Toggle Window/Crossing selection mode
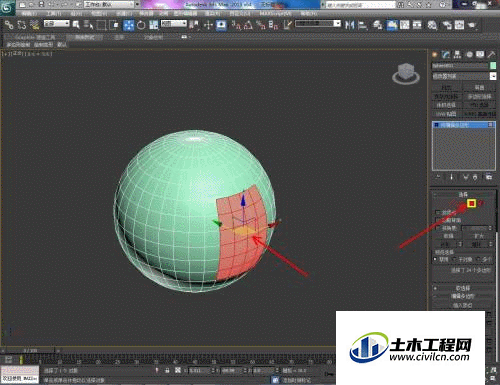Image resolution: width=500 pixels, height=385 pixels. click(114, 25)
